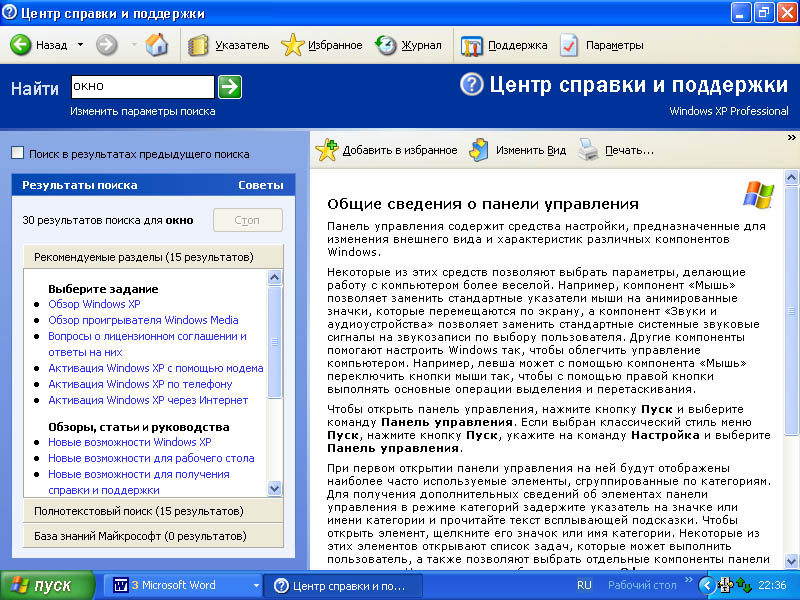Expand Полнотекстовый поиск (15 результатов) section
800x600 pixels.
(x=153, y=511)
